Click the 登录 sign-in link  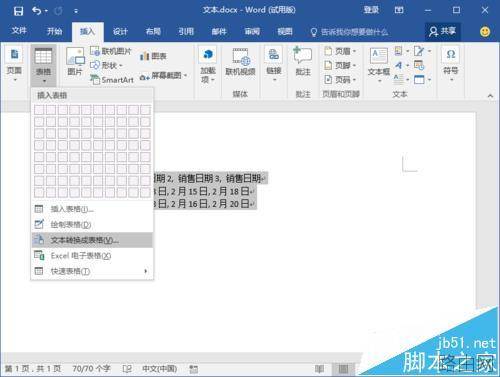[x=371, y=10]
